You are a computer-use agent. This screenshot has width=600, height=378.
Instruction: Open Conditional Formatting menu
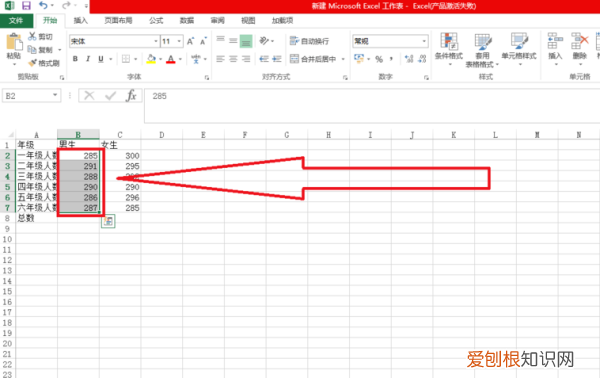click(449, 49)
